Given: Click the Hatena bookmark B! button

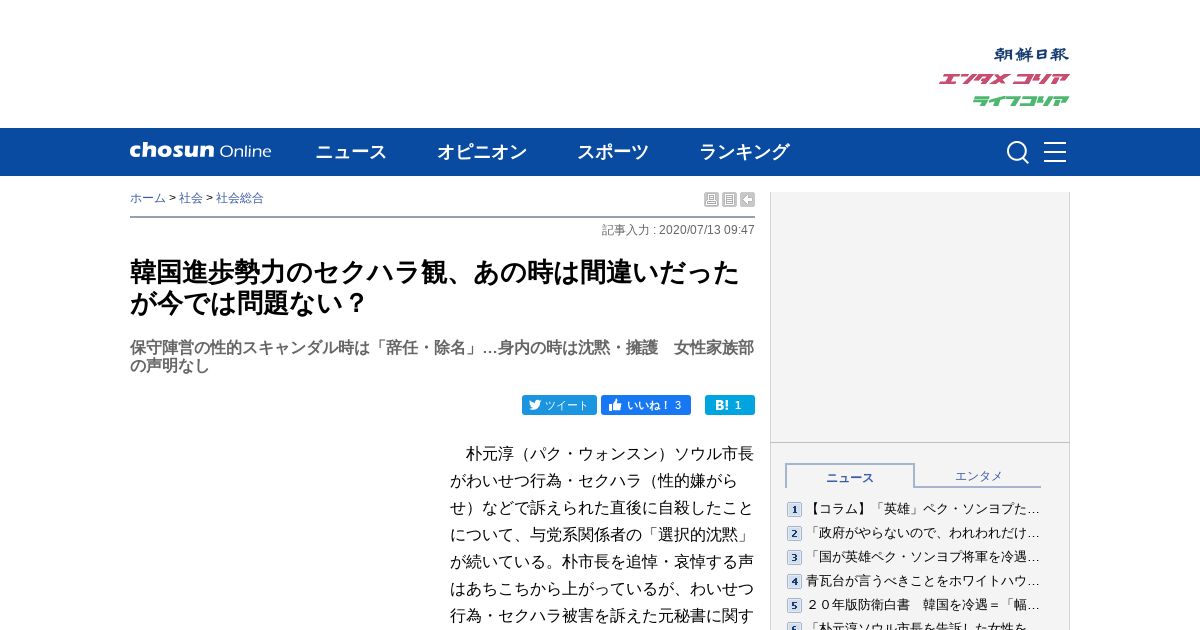Looking at the screenshot, I should click(730, 405).
